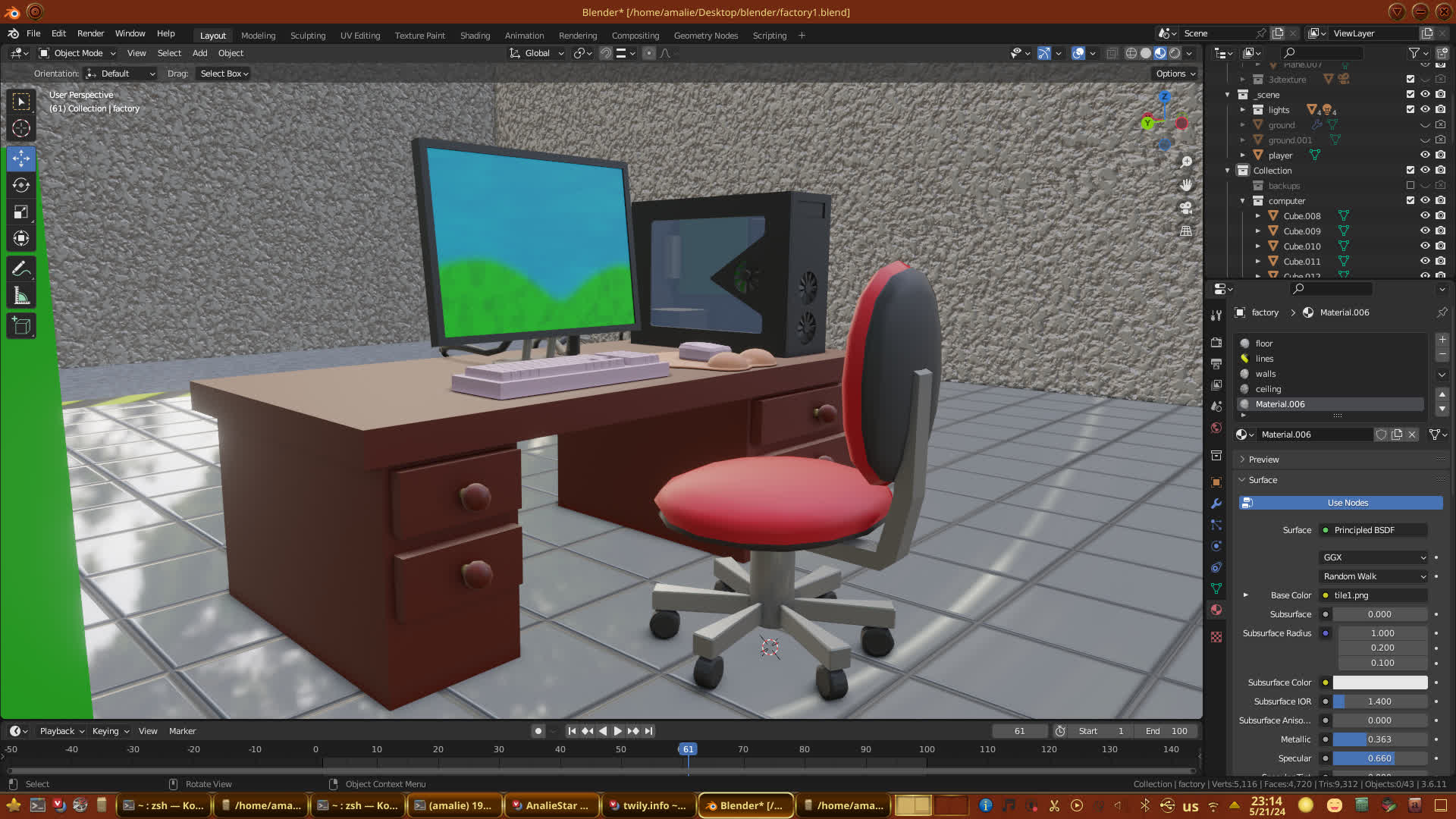
Task: Hide the player object
Action: pos(1425,155)
